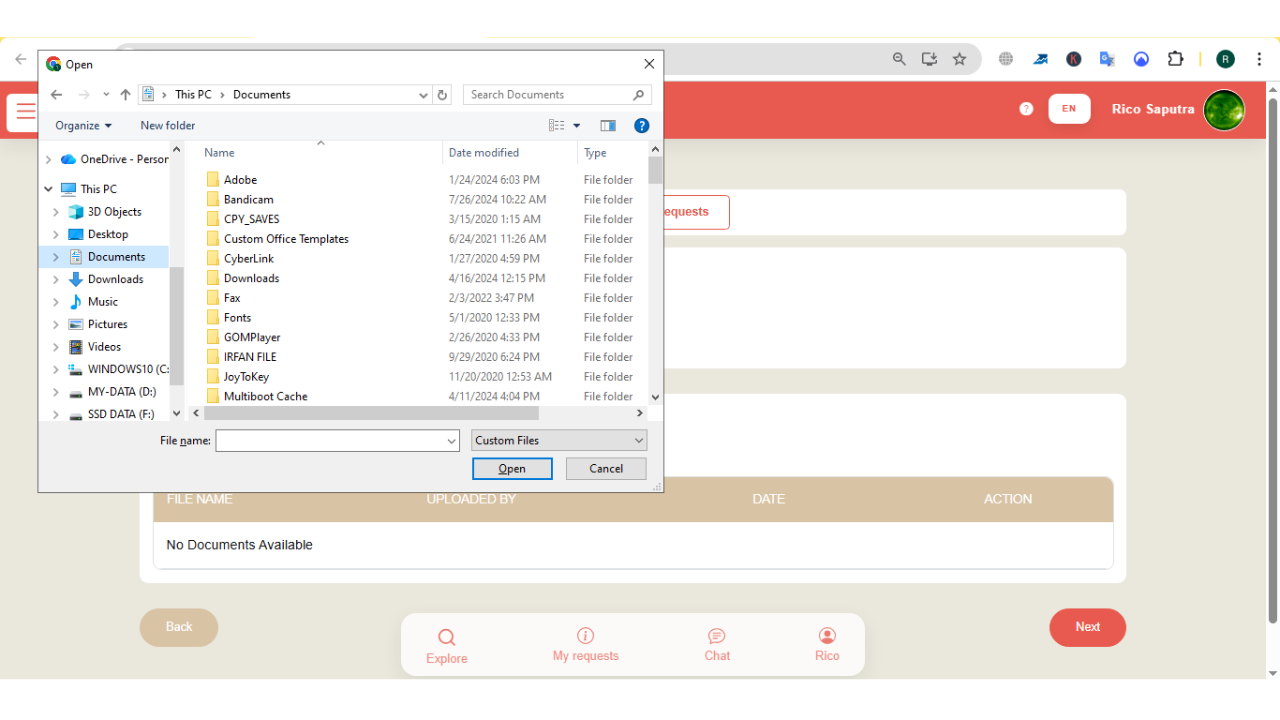This screenshot has height=720, width=1280.
Task: Open the Custom Files file type dropdown
Action: (x=558, y=440)
